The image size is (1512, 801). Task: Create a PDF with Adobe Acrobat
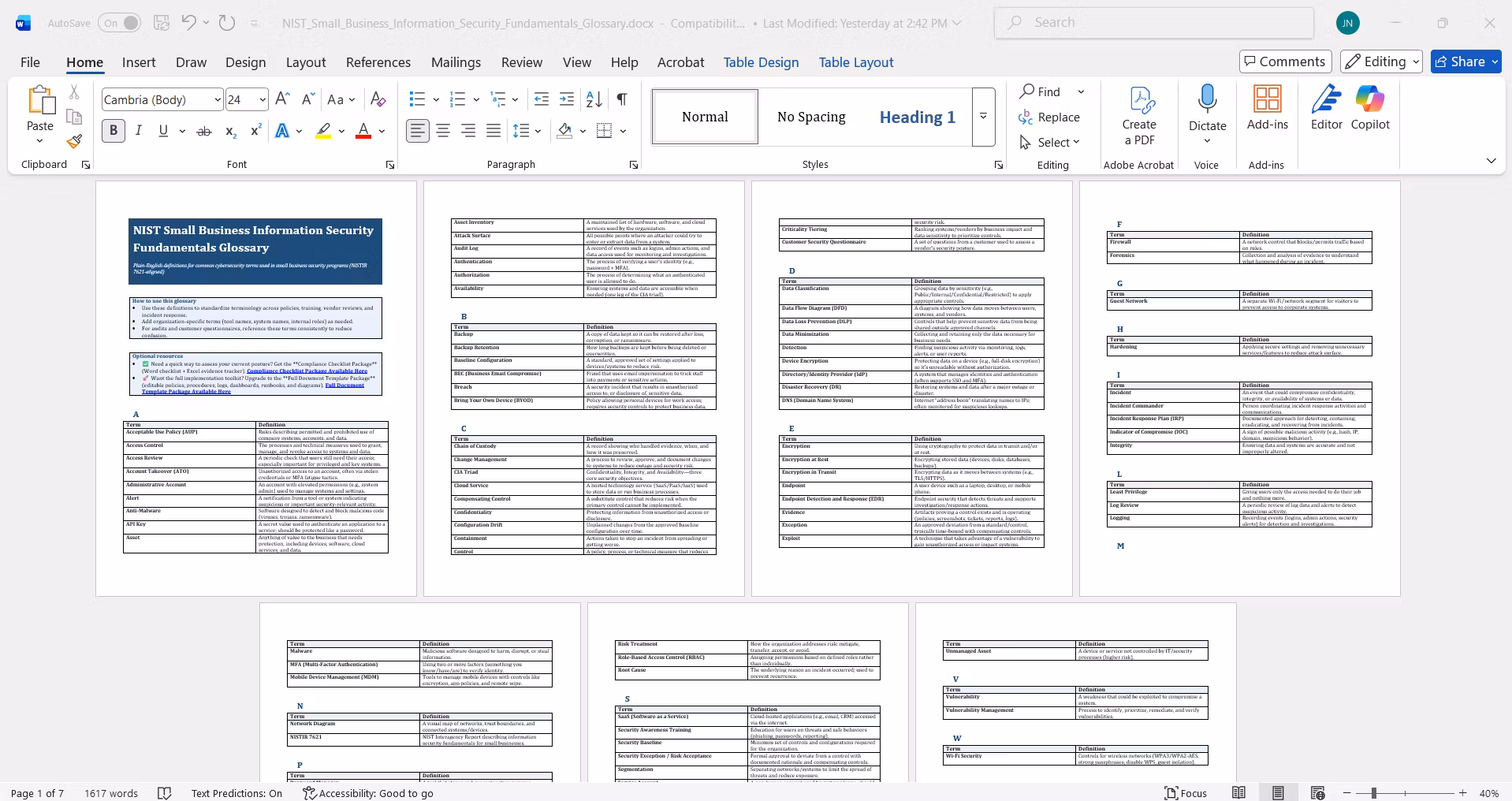[1139, 116]
